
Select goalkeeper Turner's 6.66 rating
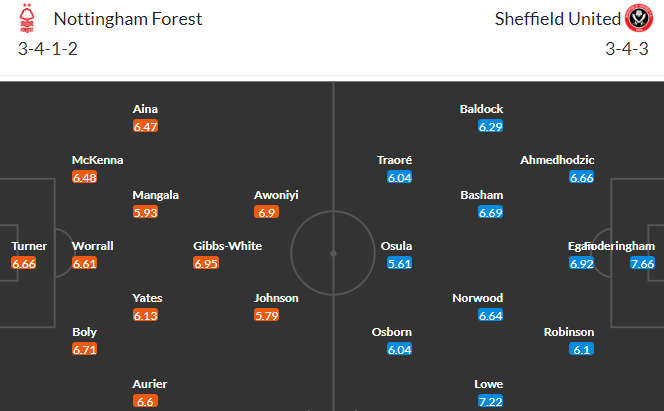24,263
